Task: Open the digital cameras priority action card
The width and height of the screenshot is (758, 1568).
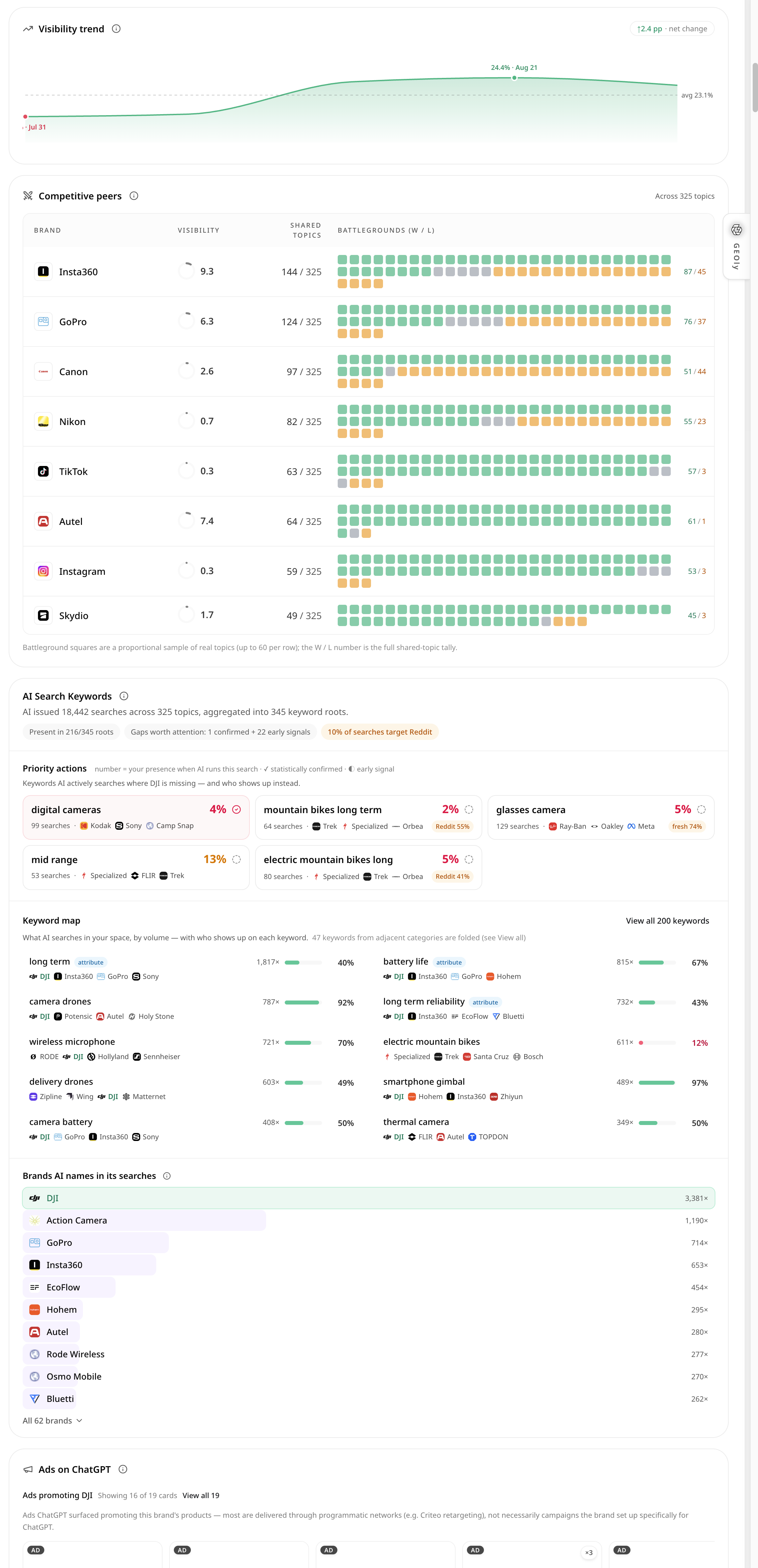Action: point(136,817)
